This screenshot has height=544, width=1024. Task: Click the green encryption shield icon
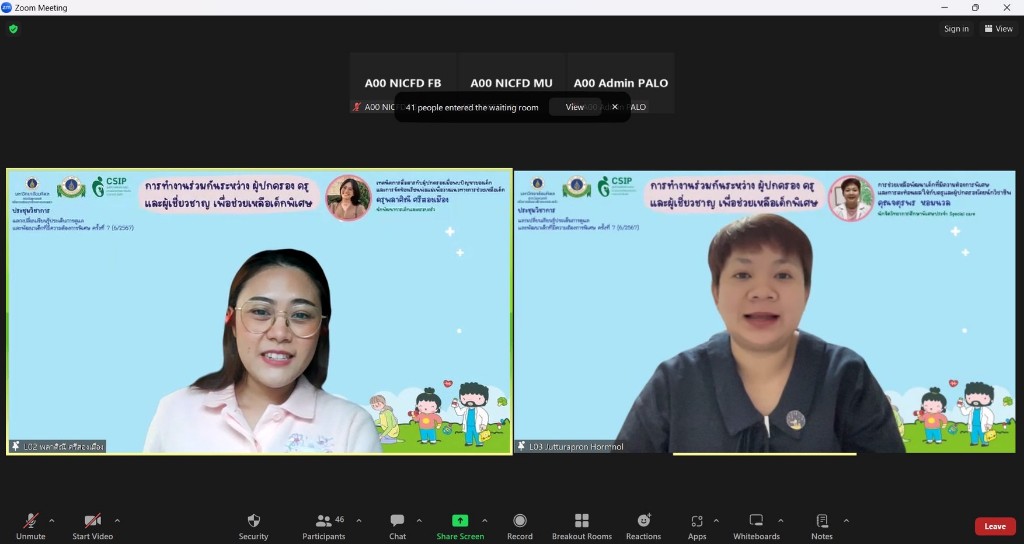coord(13,29)
